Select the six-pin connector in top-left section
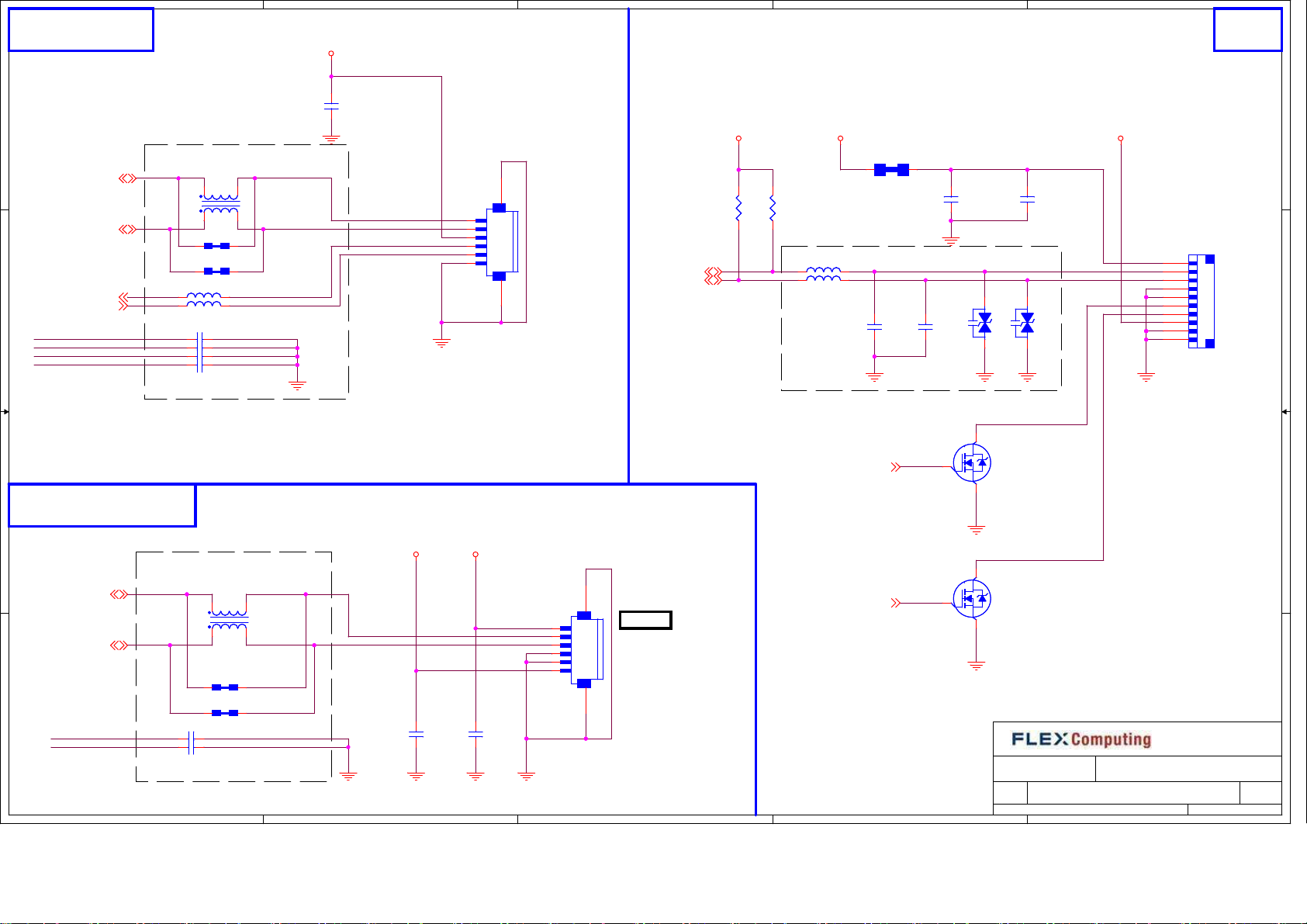Image resolution: width=1307 pixels, height=924 pixels. pos(497,242)
